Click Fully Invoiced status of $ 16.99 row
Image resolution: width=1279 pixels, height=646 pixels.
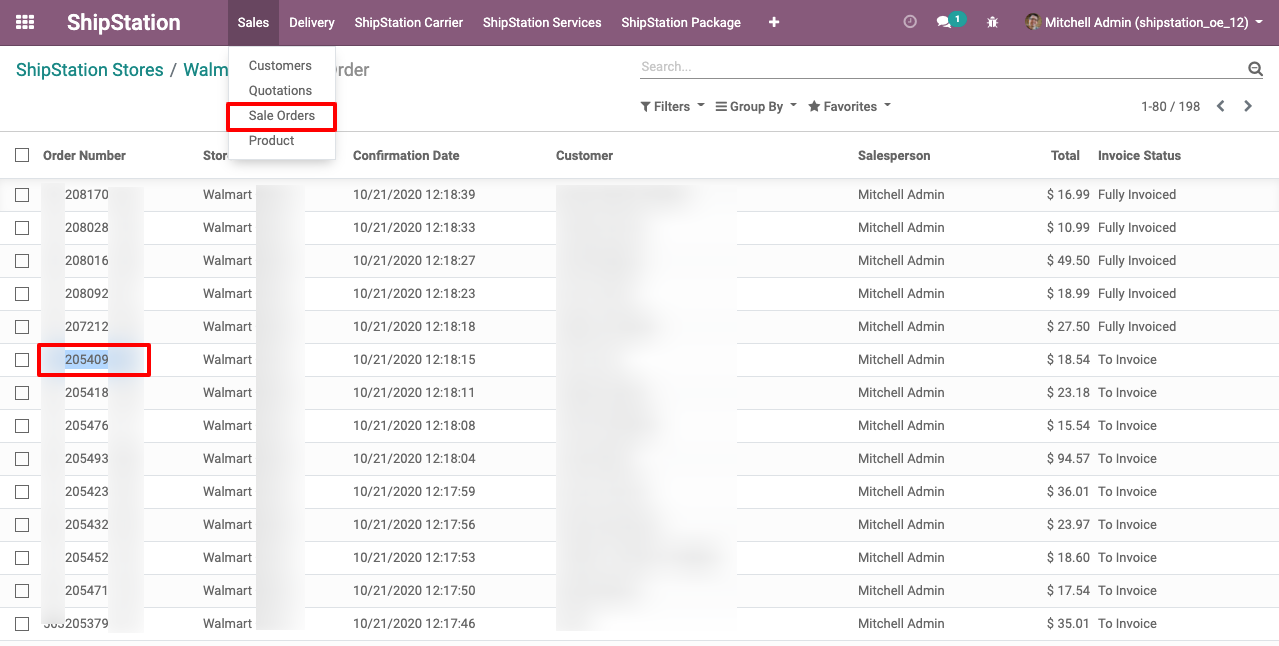(x=1137, y=194)
